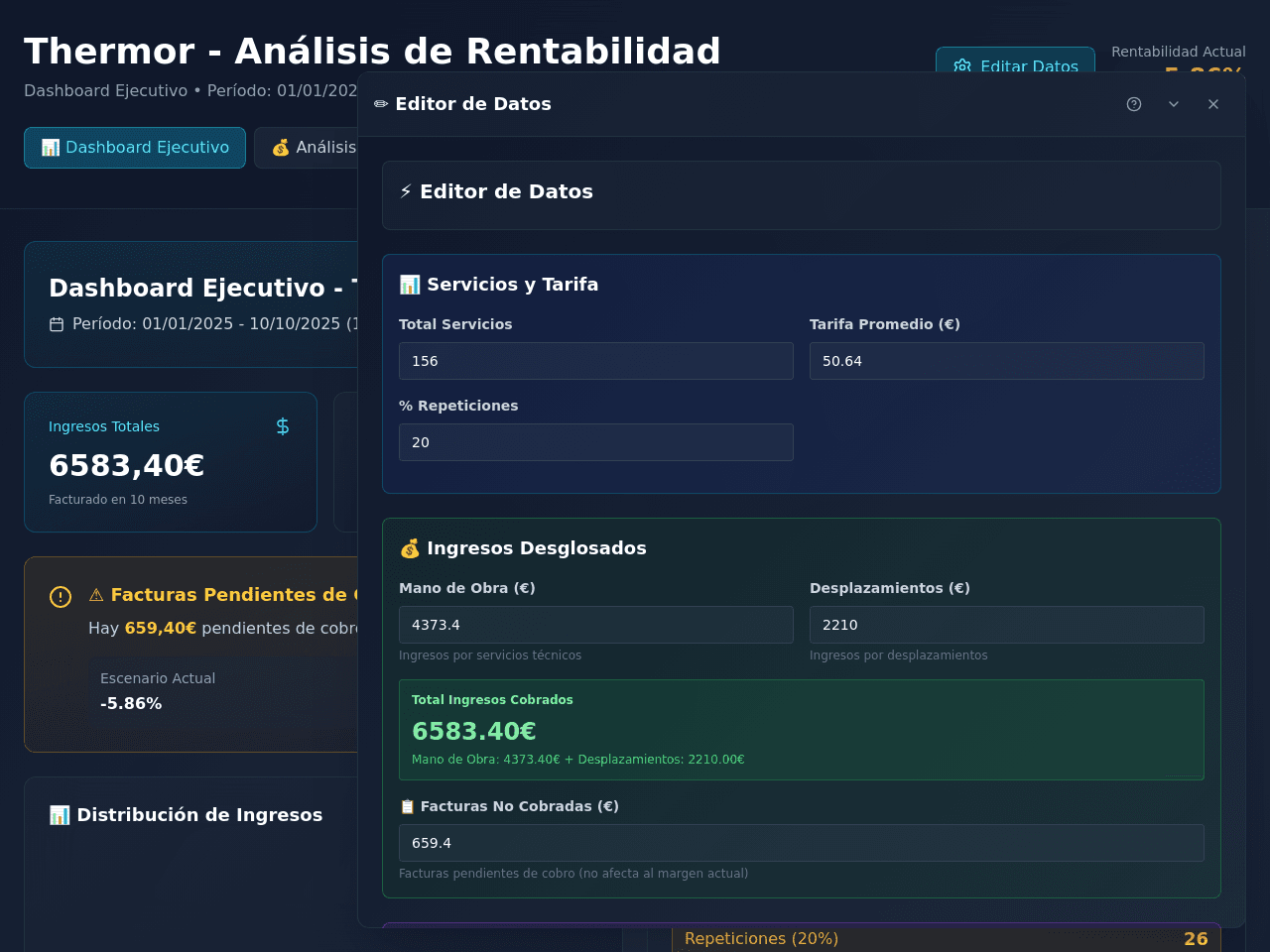This screenshot has height=952, width=1270.
Task: Click the Rentabilidad Actual label
Action: [x=1179, y=52]
